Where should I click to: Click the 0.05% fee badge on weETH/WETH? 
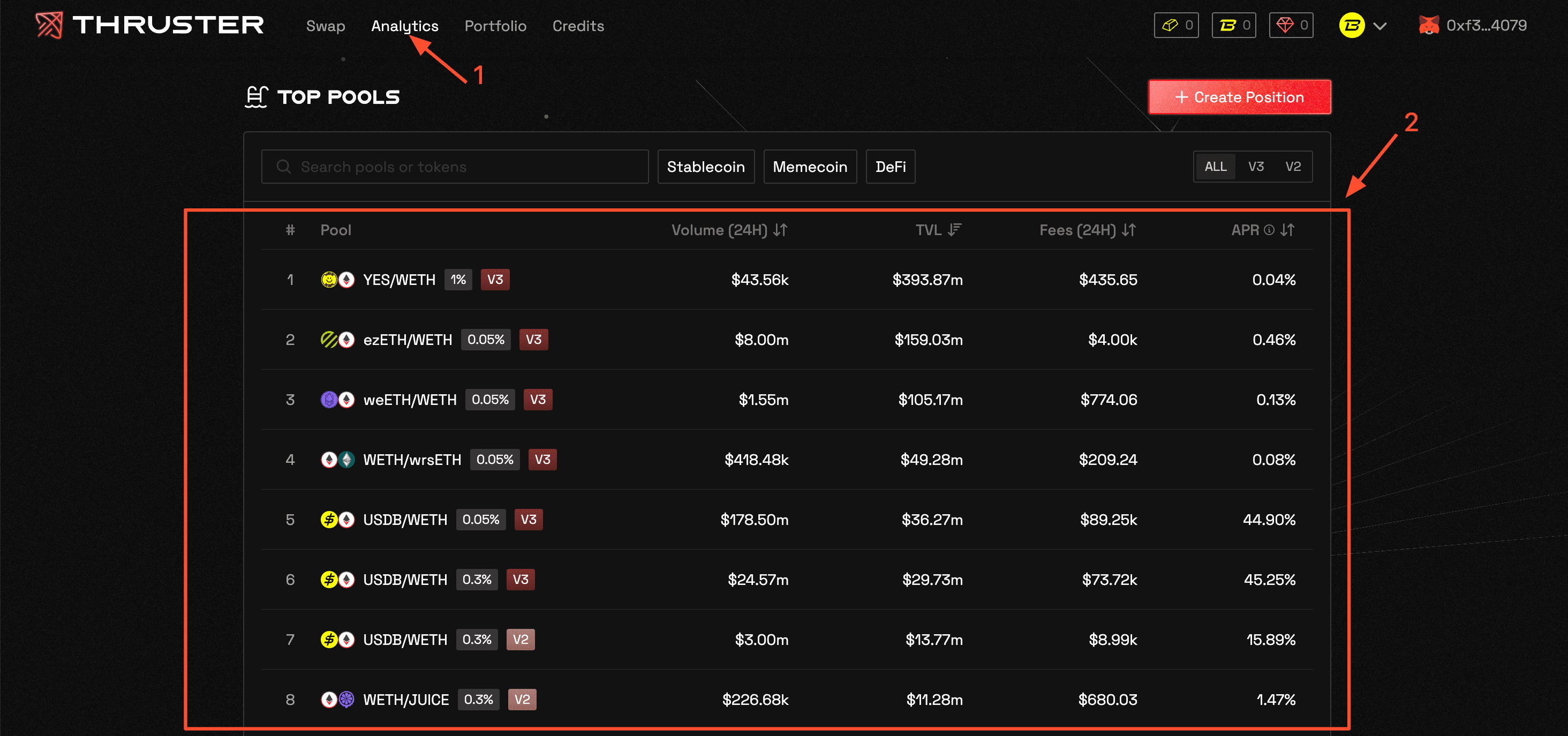click(490, 400)
